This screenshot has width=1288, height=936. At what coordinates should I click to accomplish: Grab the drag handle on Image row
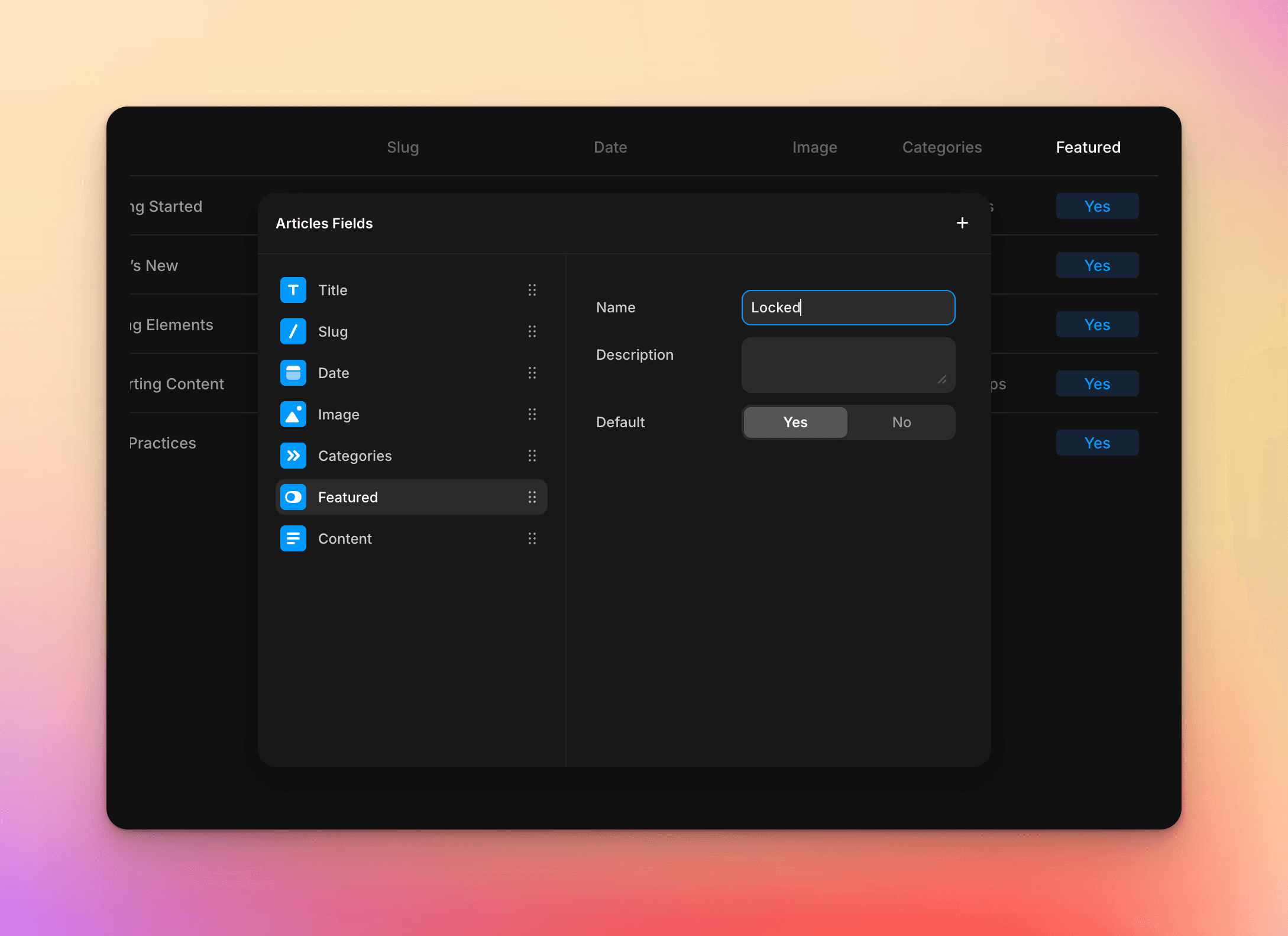click(x=532, y=414)
